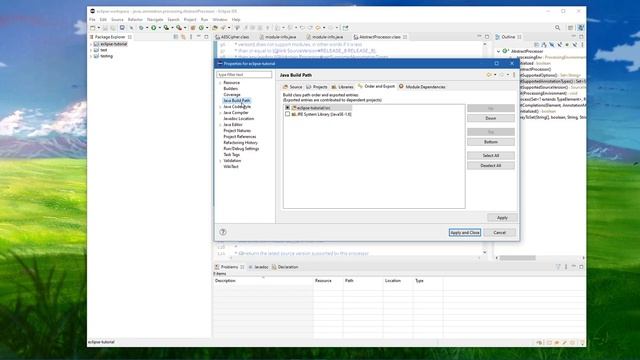640x360 pixels.
Task: Maximize the Problems view panel
Action: [x=581, y=267]
